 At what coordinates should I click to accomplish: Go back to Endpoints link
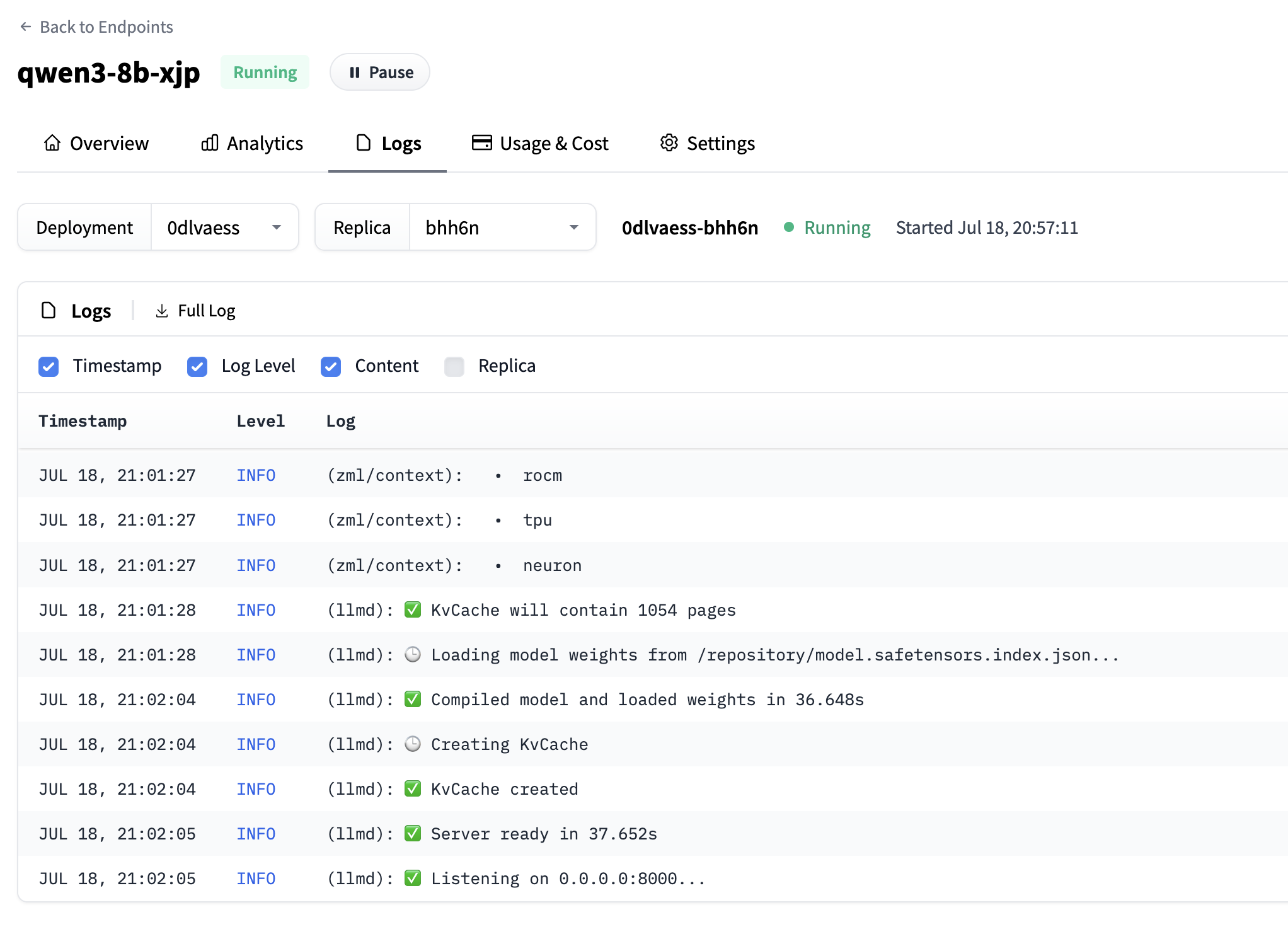click(x=106, y=26)
